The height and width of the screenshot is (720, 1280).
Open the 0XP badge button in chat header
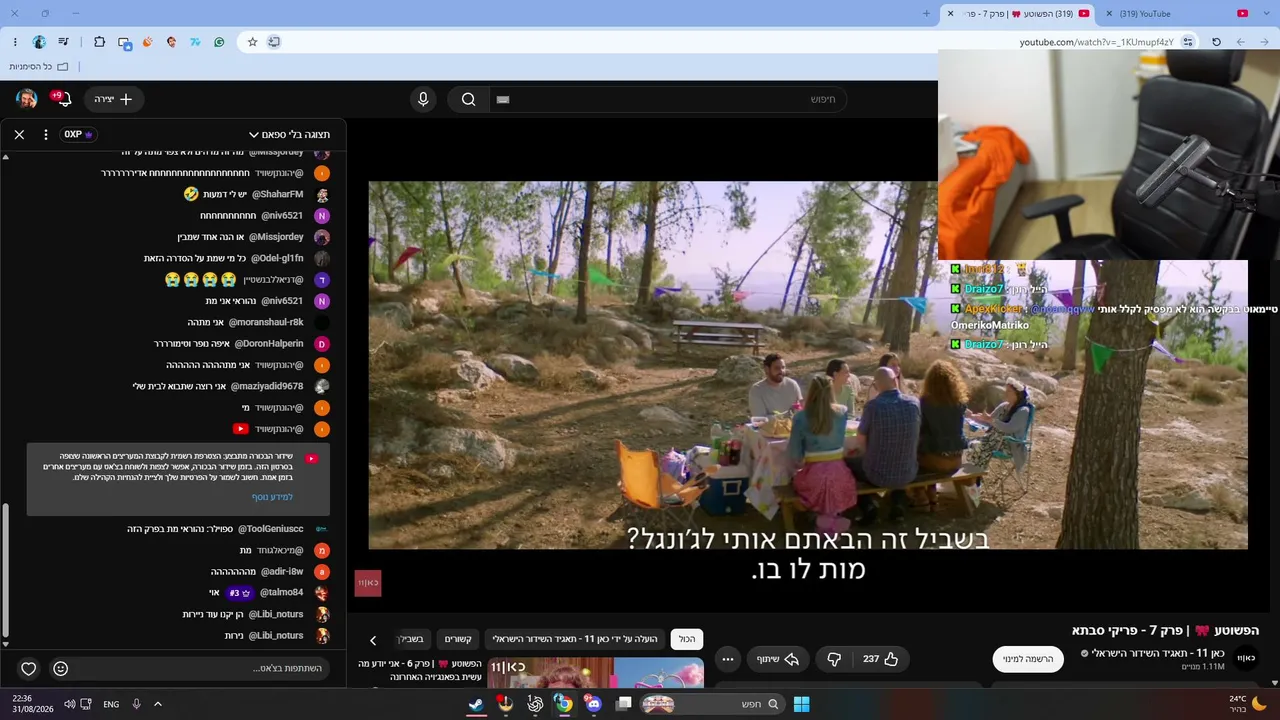pyautogui.click(x=79, y=134)
